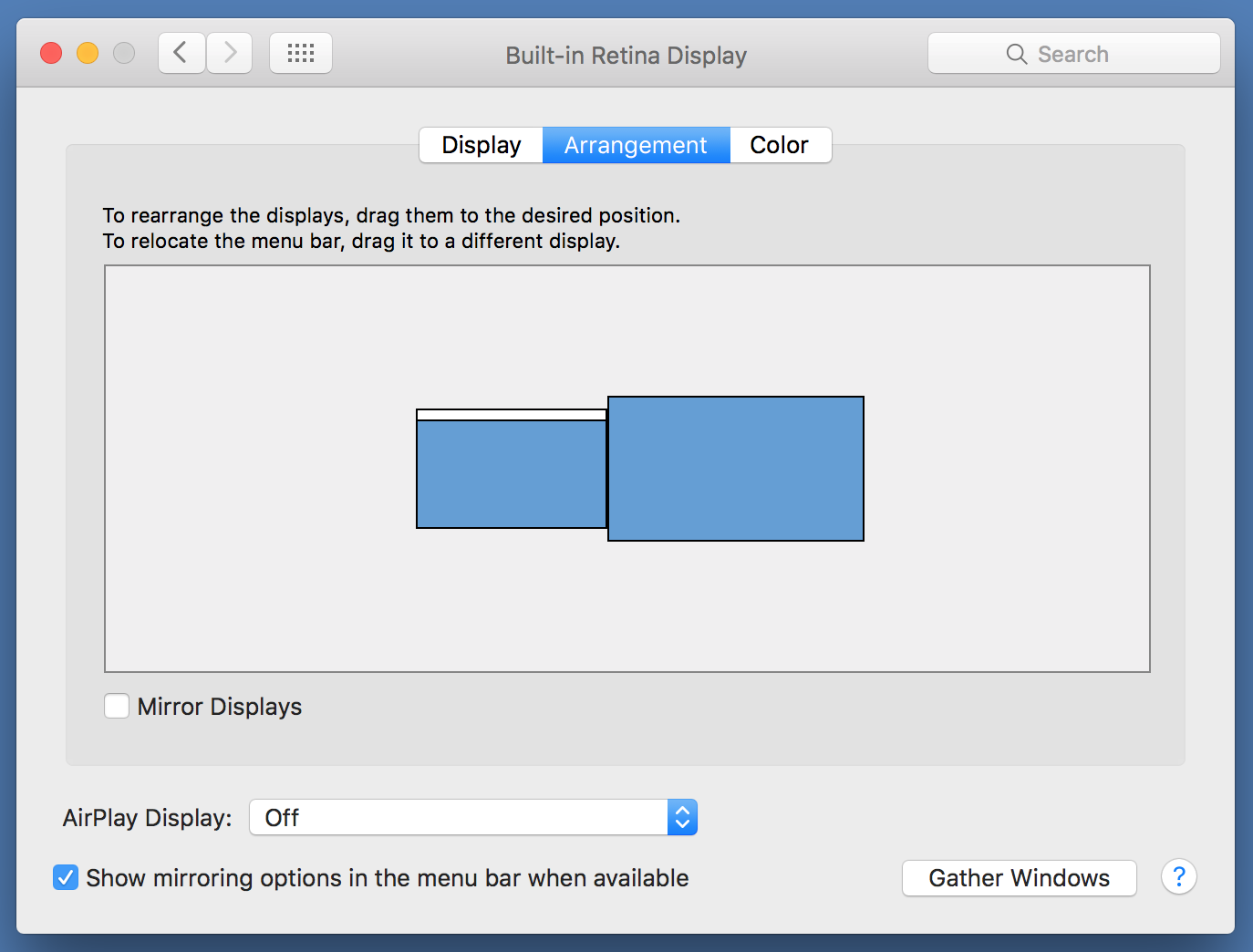Switch to the Display tab
Viewport: 1253px width, 952px height.
pos(482,145)
